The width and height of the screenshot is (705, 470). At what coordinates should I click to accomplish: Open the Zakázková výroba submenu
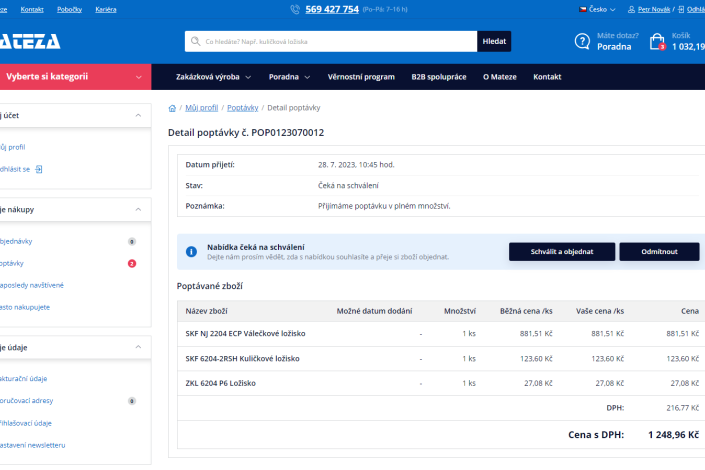(x=213, y=77)
